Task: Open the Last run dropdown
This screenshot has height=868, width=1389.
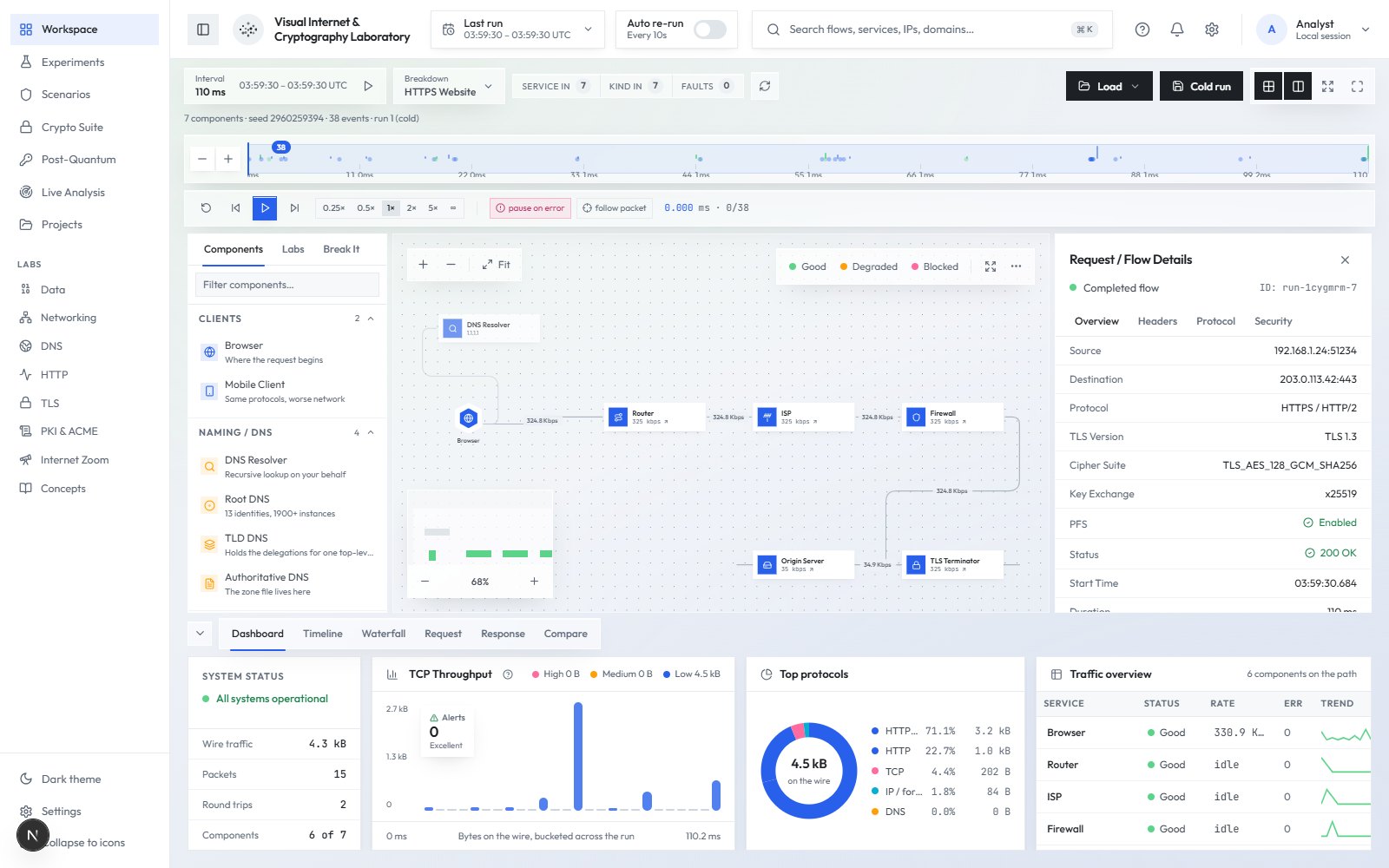Action: click(x=517, y=30)
